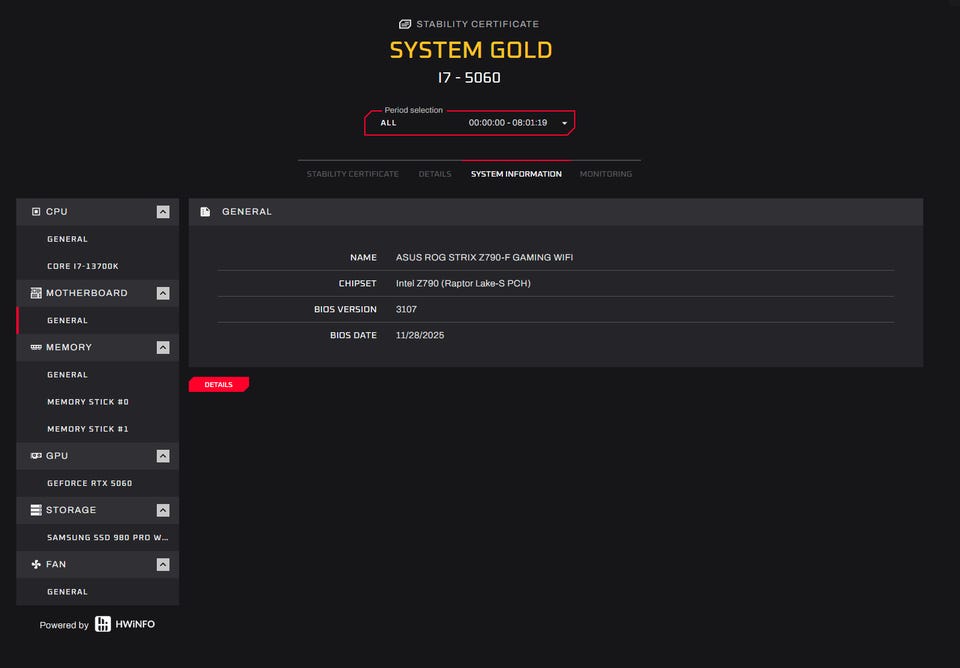The image size is (960, 668).
Task: Switch to the Details tab
Action: [x=435, y=174]
